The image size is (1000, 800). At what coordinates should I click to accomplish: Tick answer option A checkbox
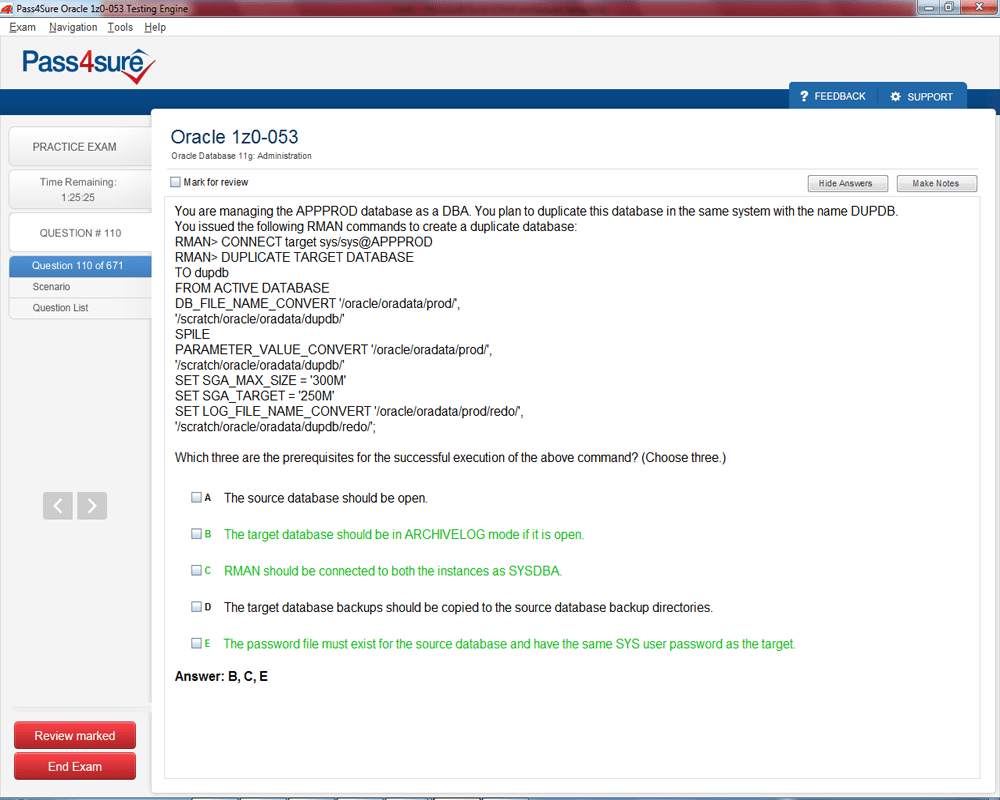click(196, 497)
